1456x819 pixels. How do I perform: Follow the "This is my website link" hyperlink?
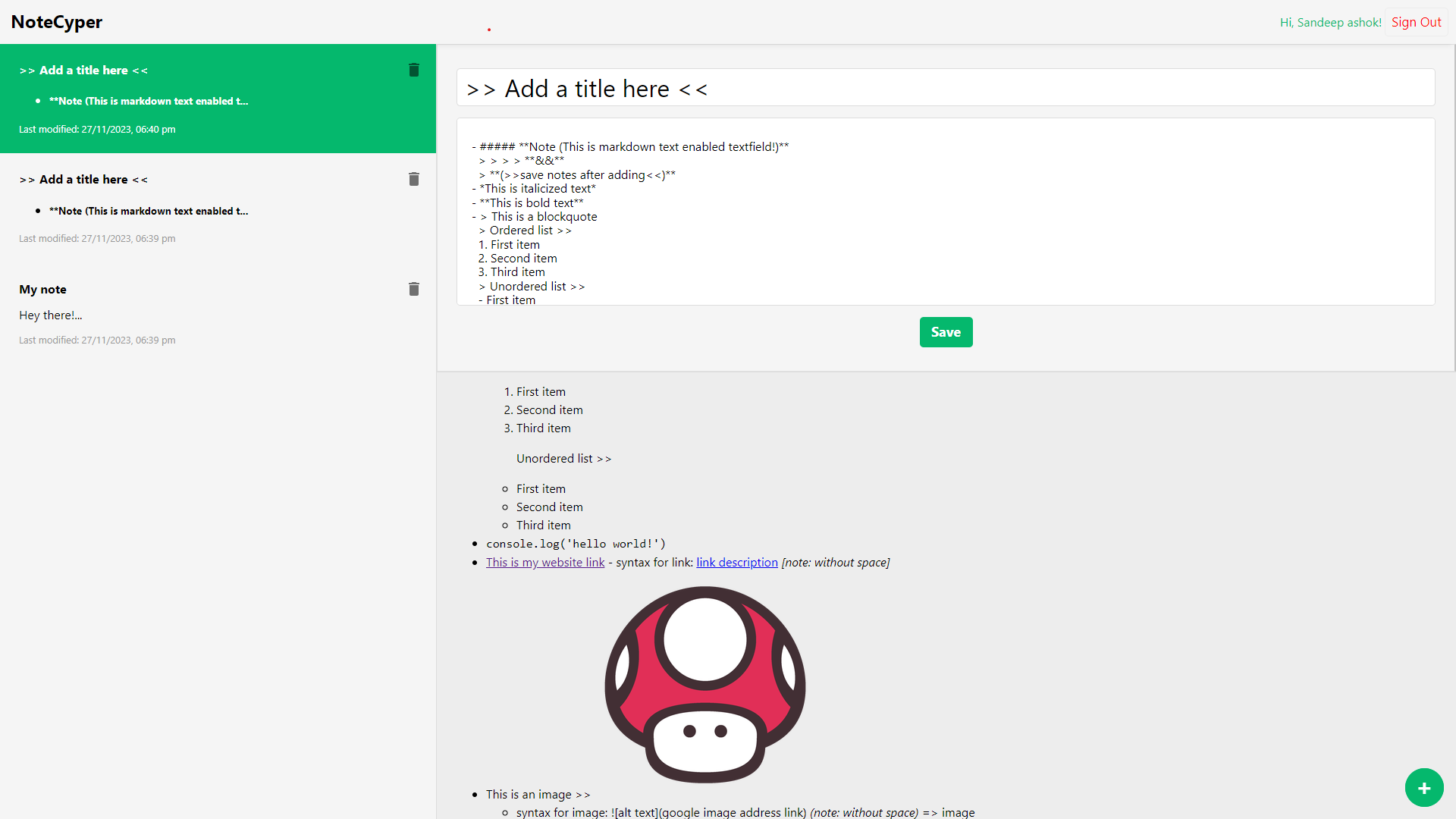point(545,563)
